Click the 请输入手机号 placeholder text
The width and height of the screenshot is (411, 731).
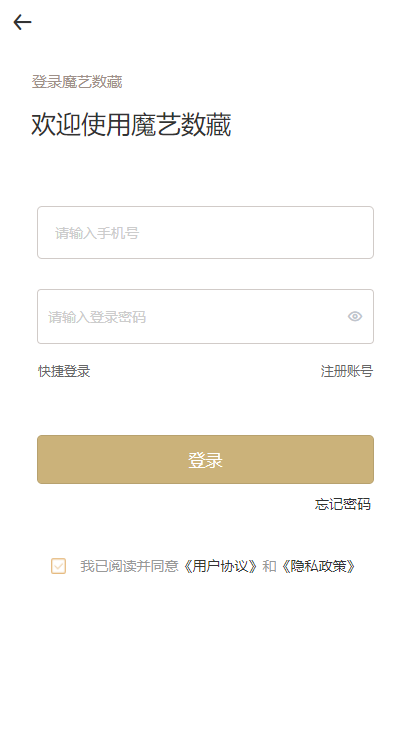97,233
